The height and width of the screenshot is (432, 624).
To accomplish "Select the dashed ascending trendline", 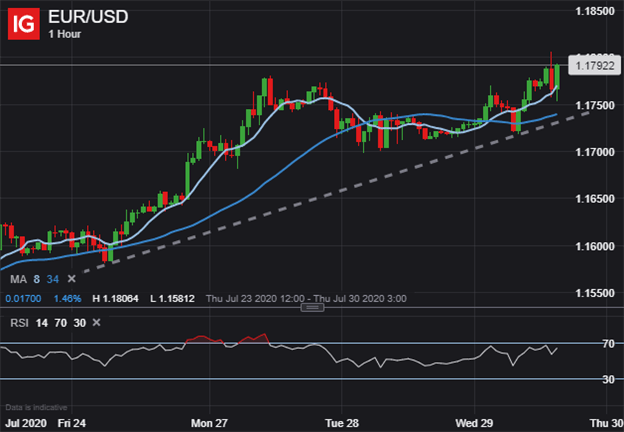I will [336, 192].
